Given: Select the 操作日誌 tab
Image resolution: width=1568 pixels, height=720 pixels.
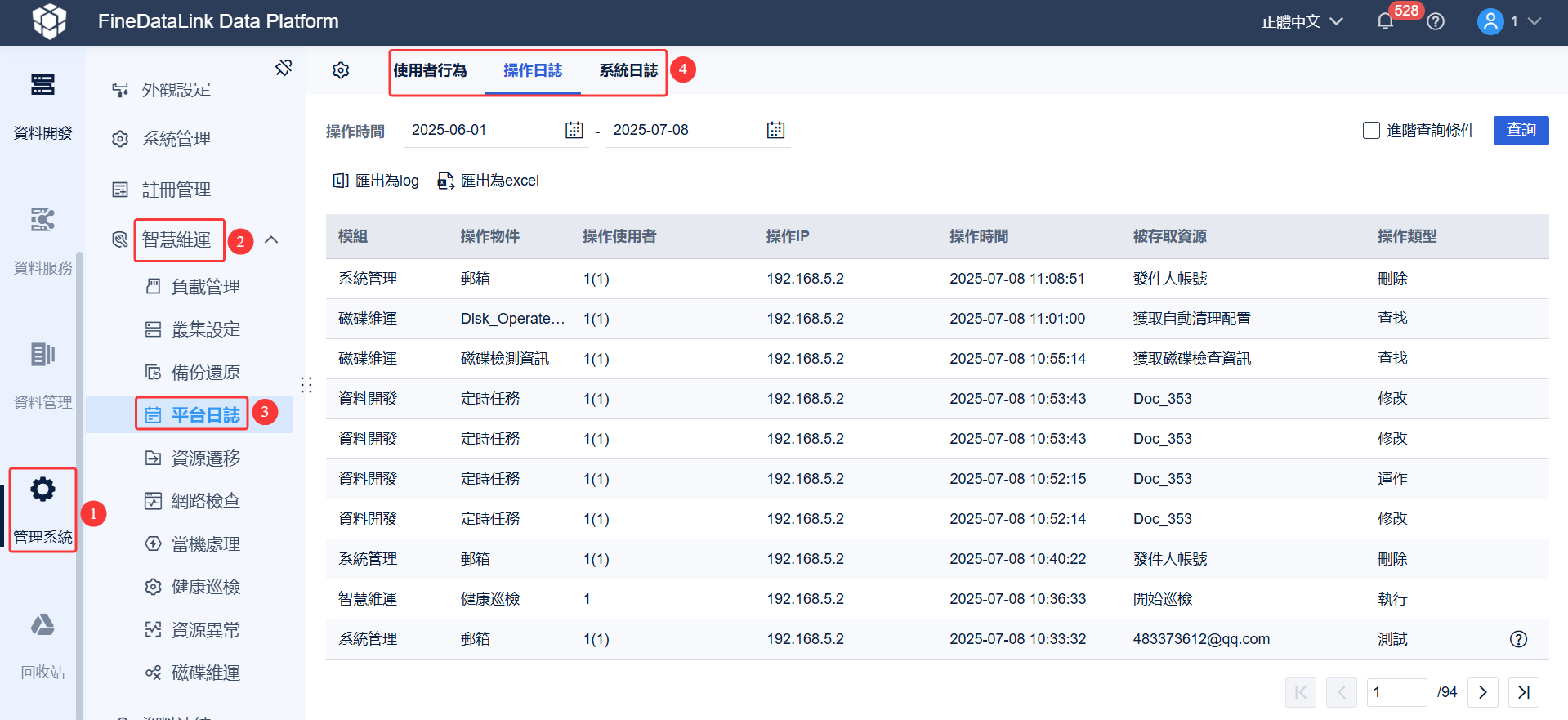Looking at the screenshot, I should (x=533, y=70).
